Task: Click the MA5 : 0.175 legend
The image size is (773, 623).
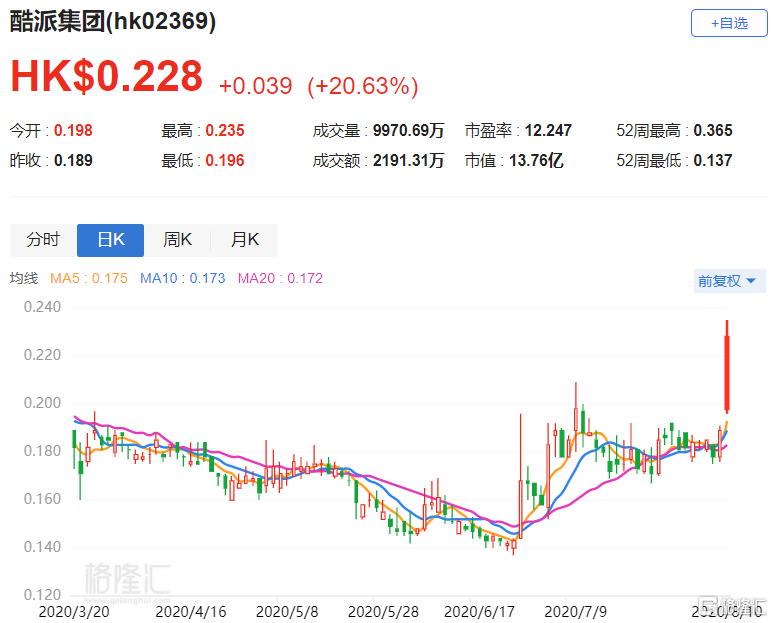Action: pyautogui.click(x=89, y=278)
